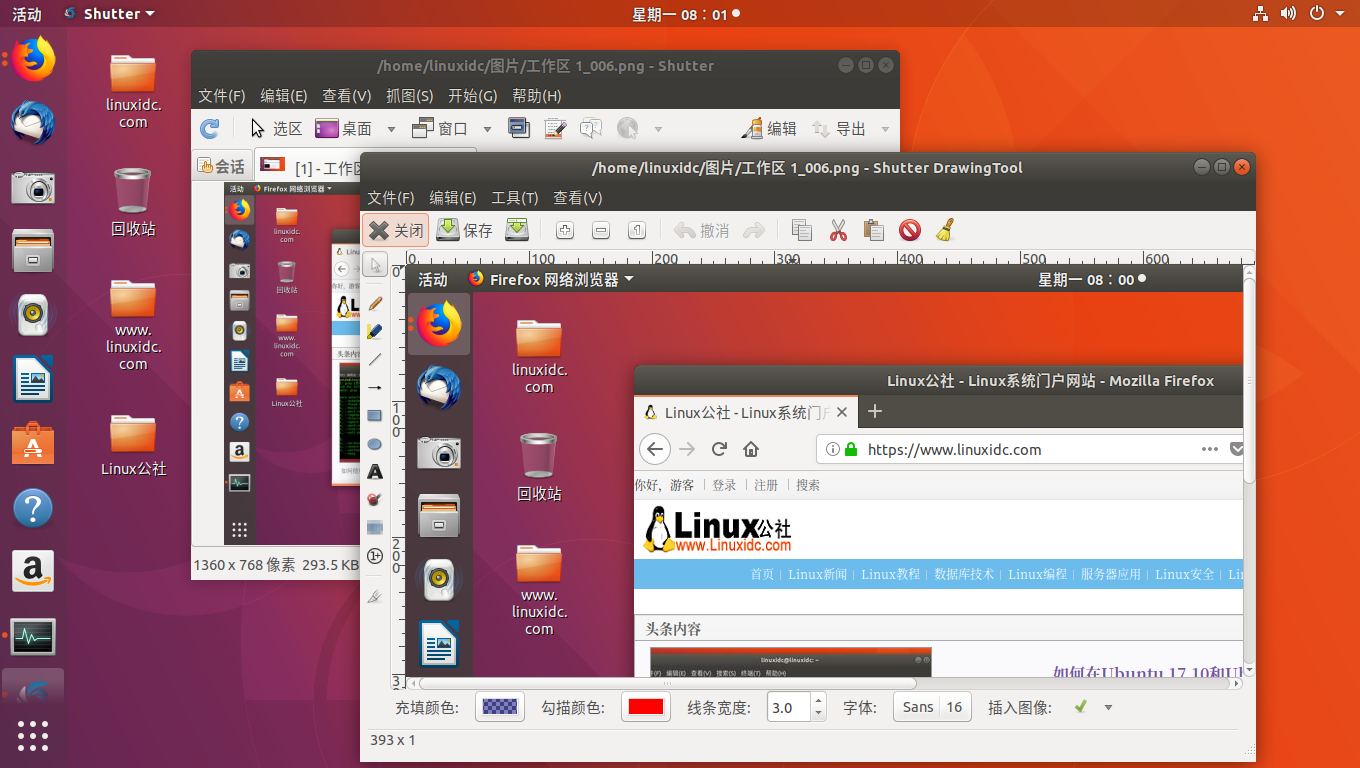Select the Highlighter tool
This screenshot has width=1360, height=768.
[375, 331]
